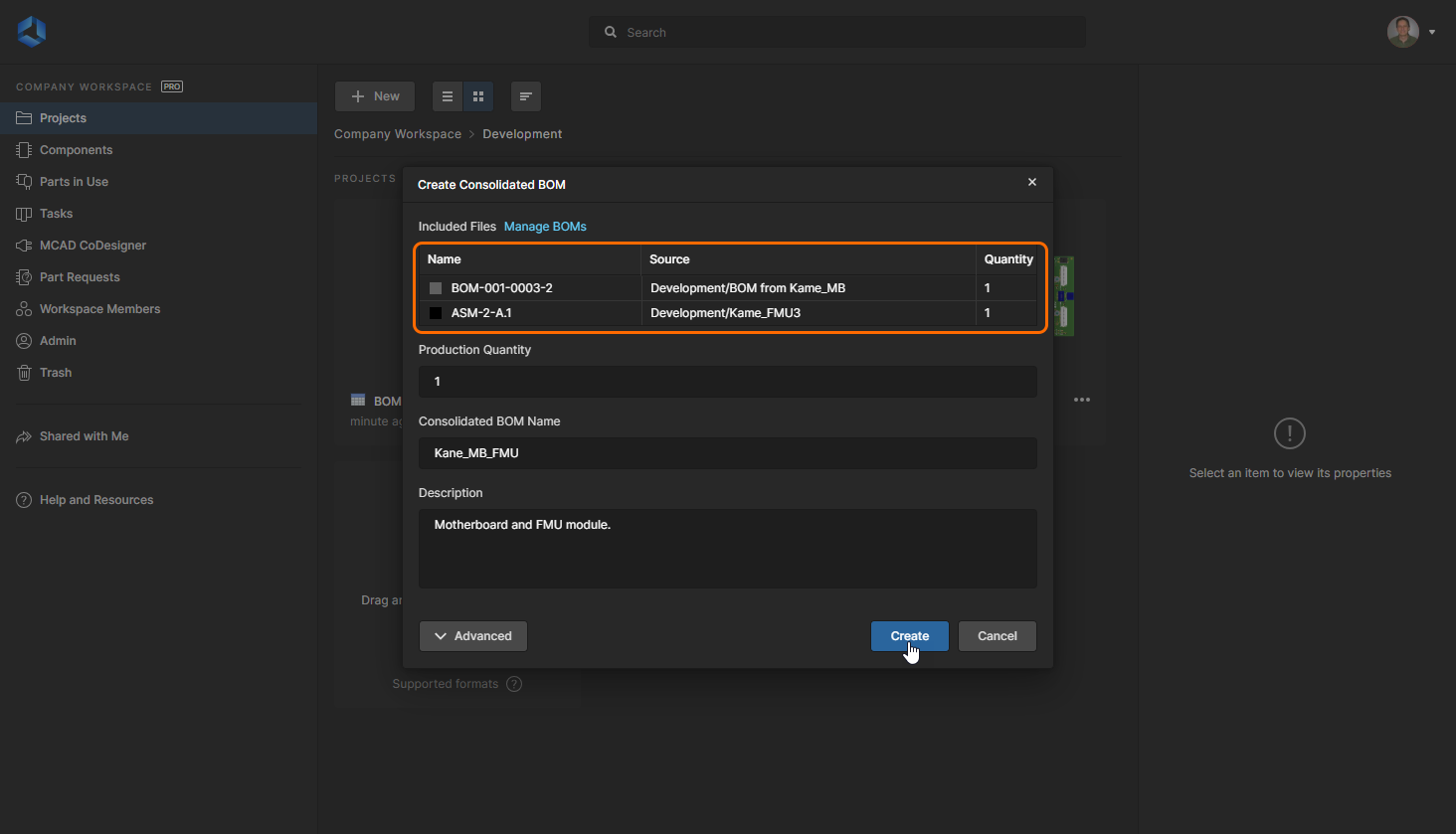Open the Trash folder
The height and width of the screenshot is (834, 1456).
point(56,373)
